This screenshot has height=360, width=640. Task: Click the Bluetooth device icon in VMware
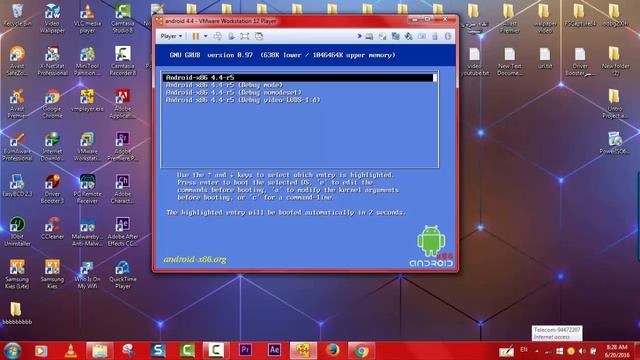pyautogui.click(x=448, y=36)
